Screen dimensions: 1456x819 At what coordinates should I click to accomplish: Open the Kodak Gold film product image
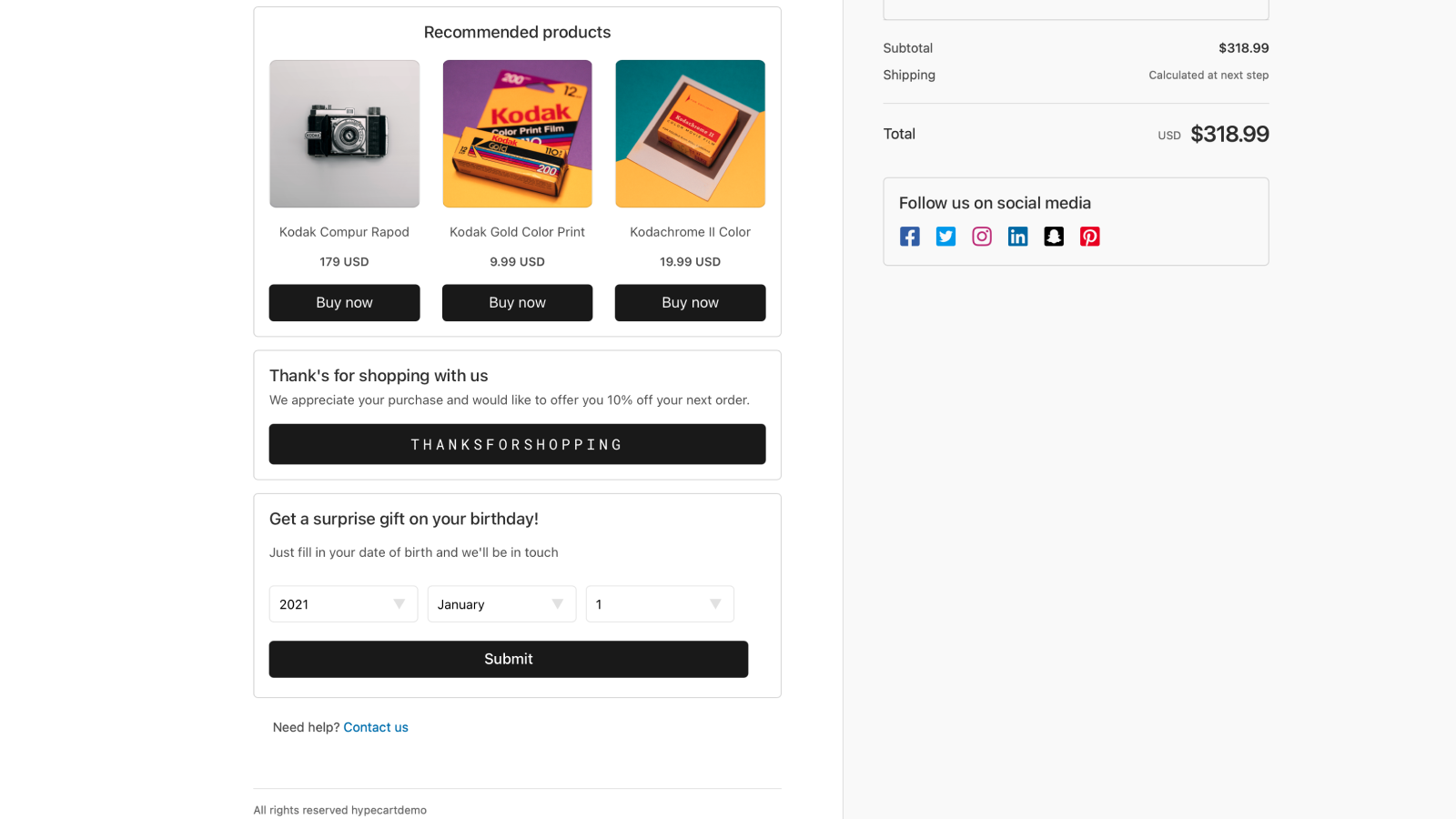click(517, 134)
